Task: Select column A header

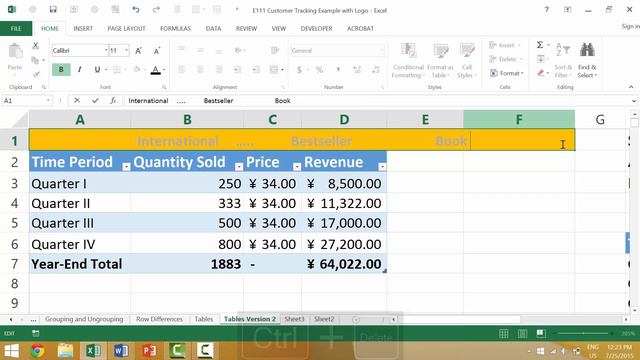Action: (x=80, y=120)
